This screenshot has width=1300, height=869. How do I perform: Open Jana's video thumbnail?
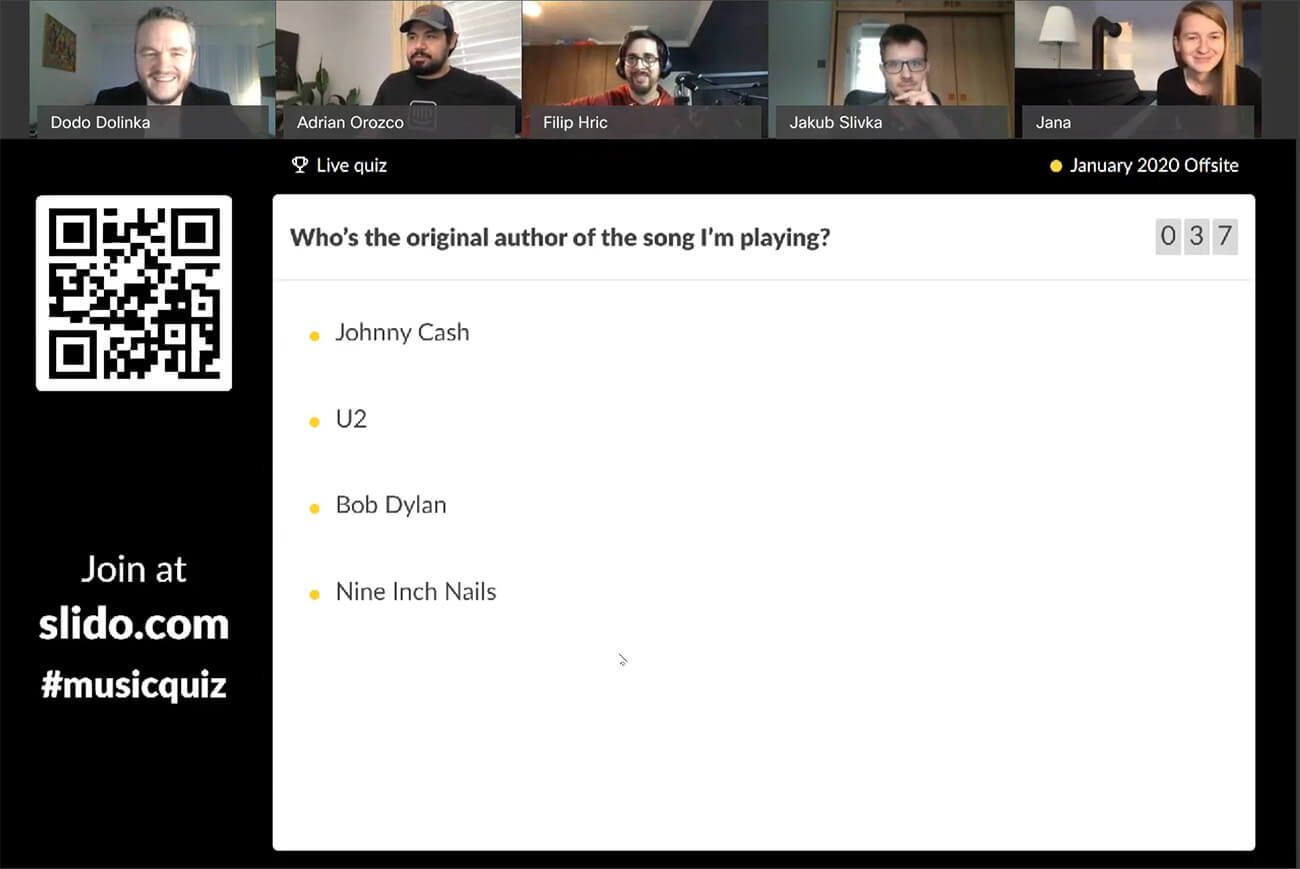(1137, 68)
